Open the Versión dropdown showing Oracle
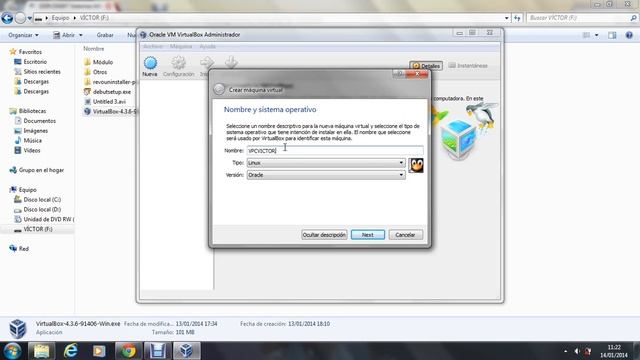The image size is (640, 360). tap(326, 175)
